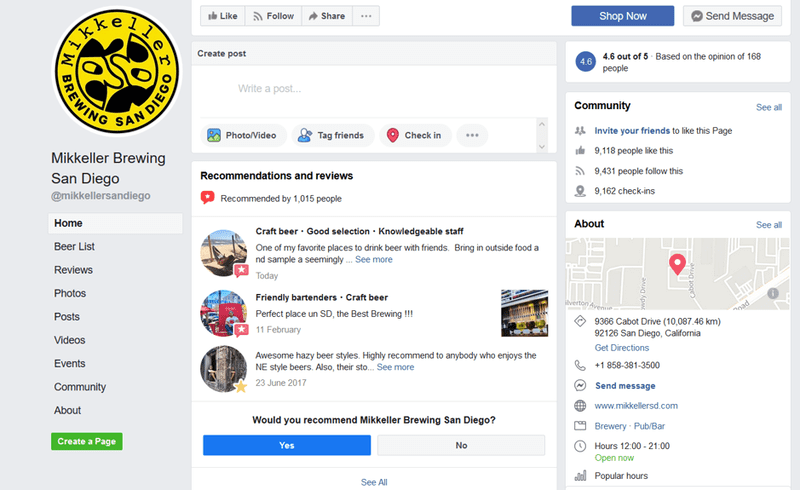Click the thumbs-up icon beside 9,118 people like this
The image size is (800, 490).
[580, 151]
